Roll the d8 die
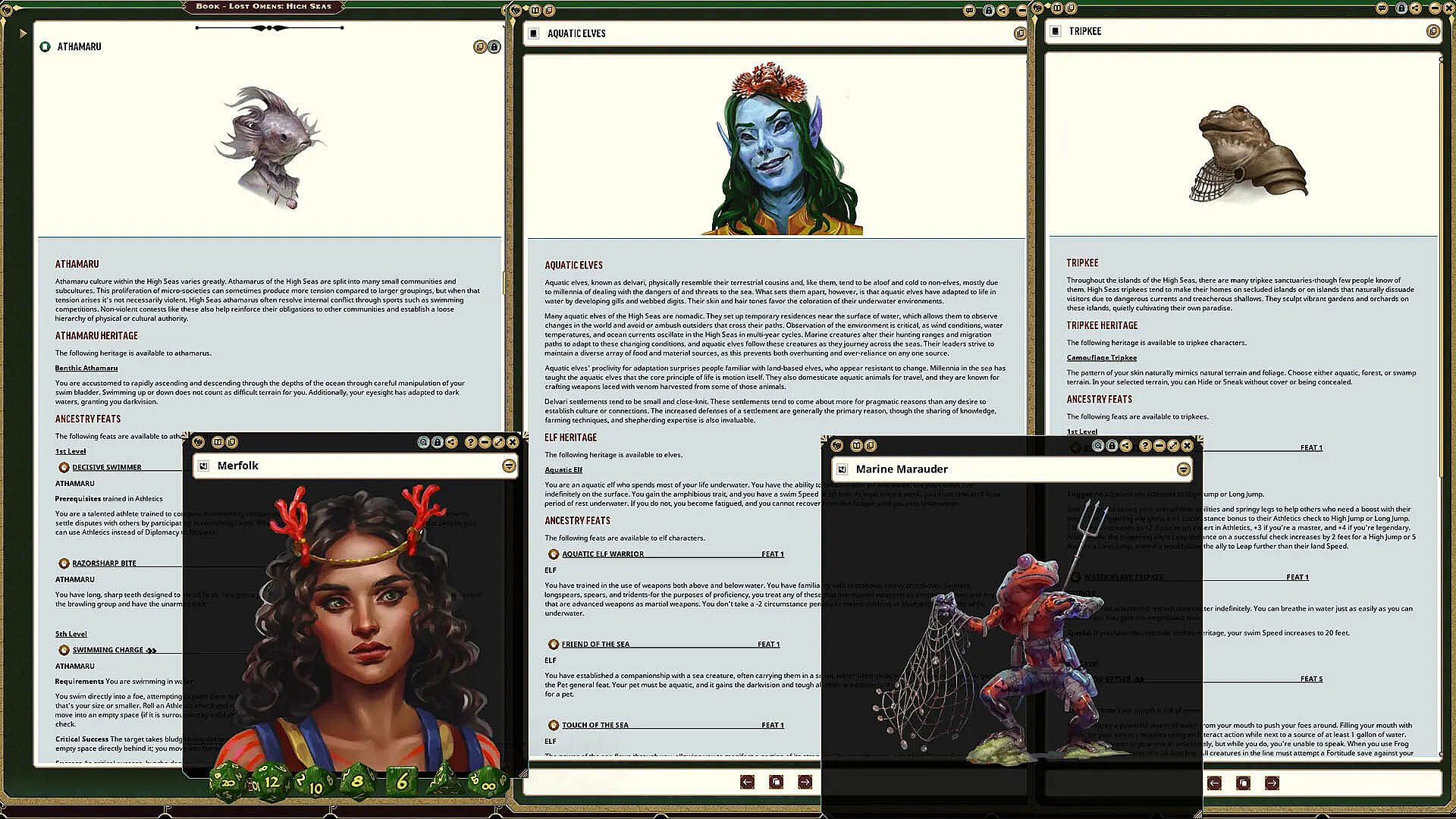The image size is (1456, 819). (357, 780)
